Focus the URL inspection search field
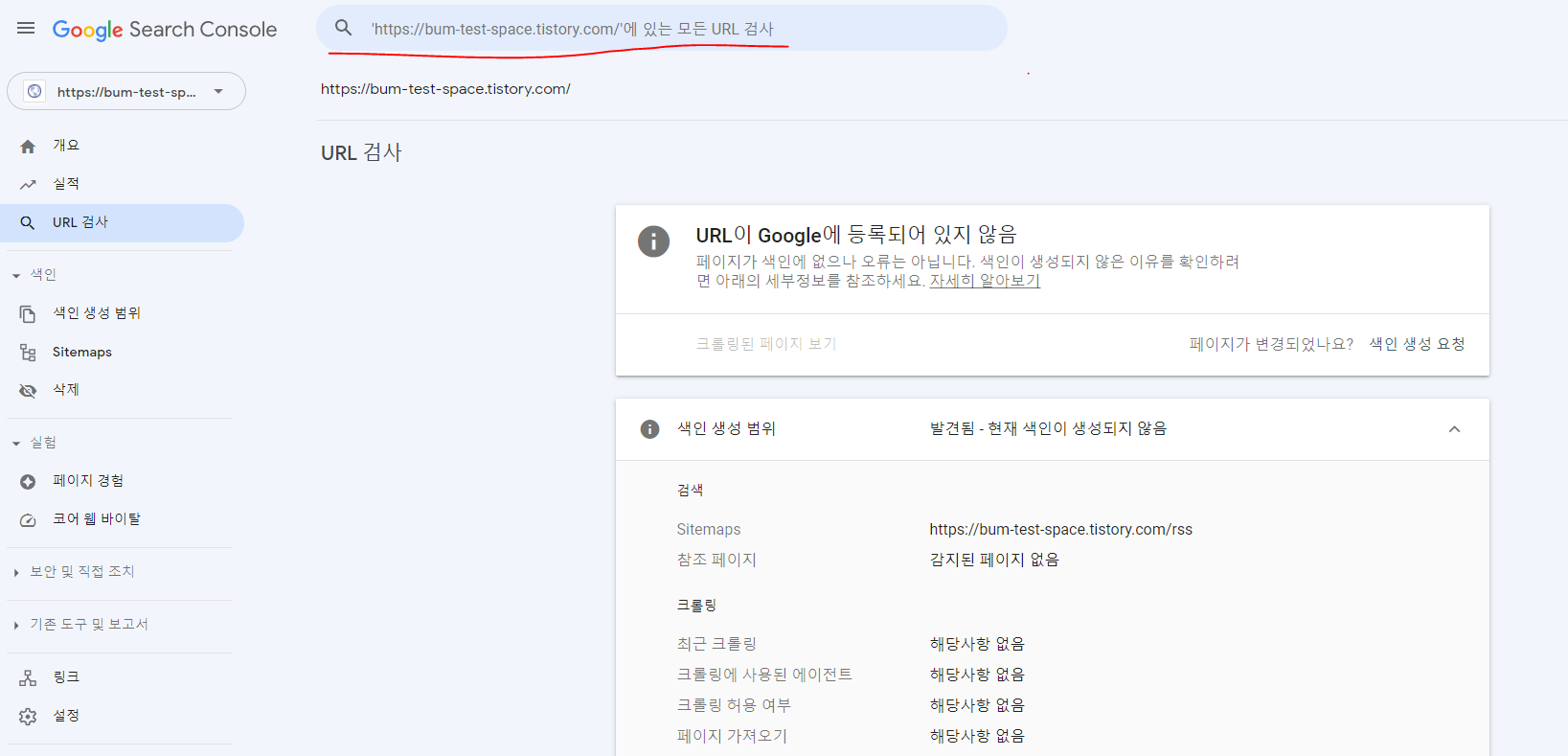This screenshot has width=1568, height=756. [662, 28]
